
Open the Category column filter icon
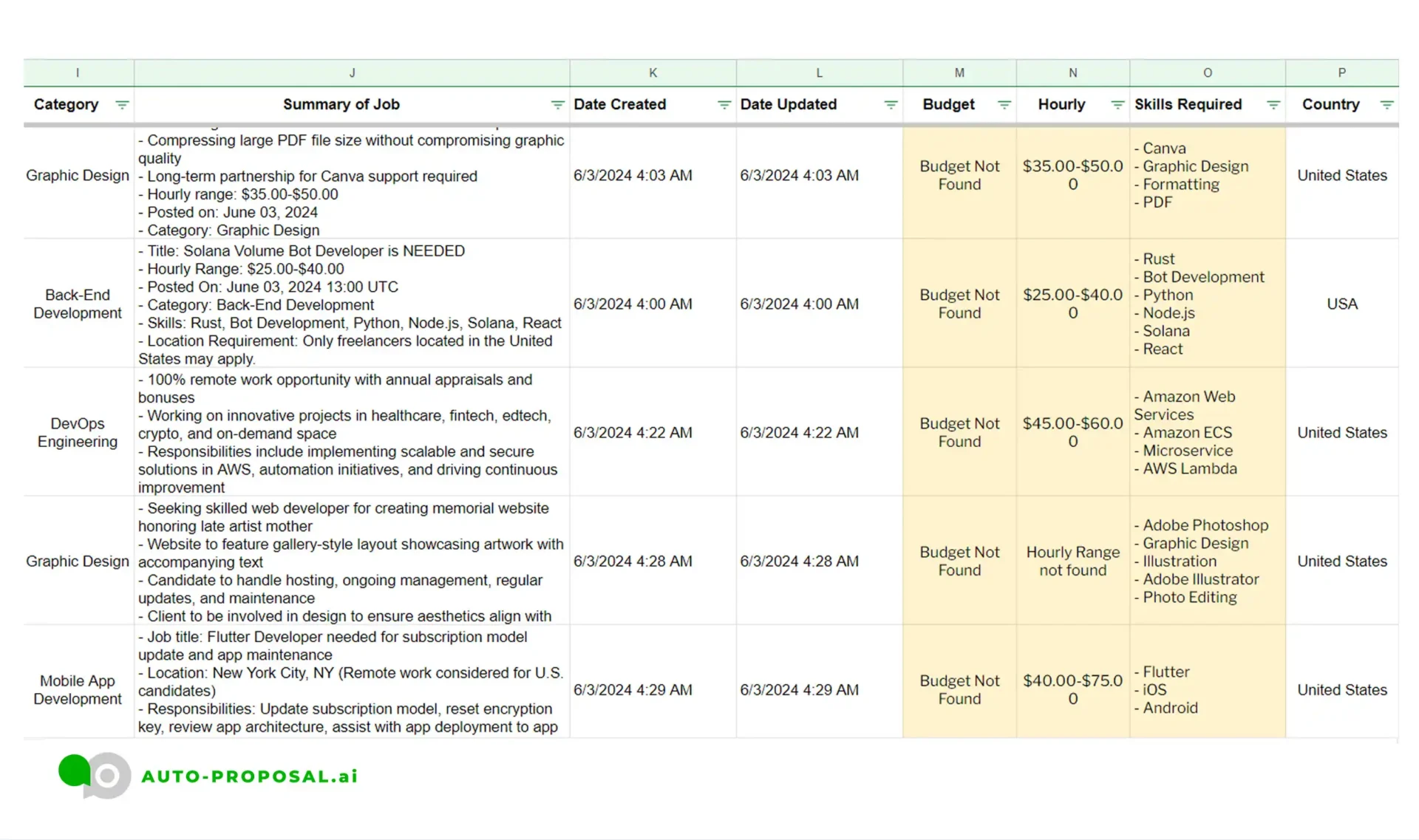coord(122,105)
